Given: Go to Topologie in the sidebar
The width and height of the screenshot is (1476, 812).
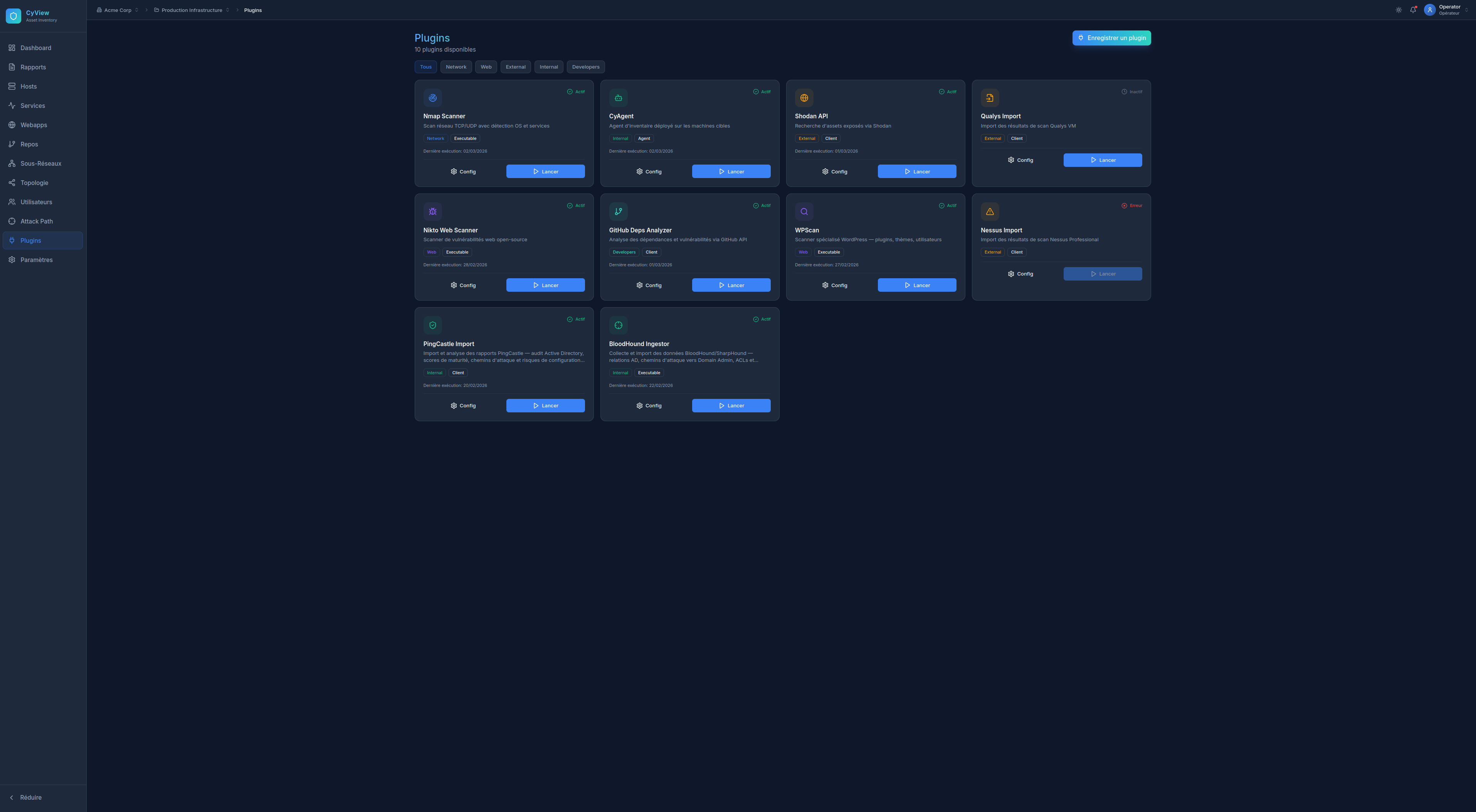Looking at the screenshot, I should pyautogui.click(x=34, y=183).
